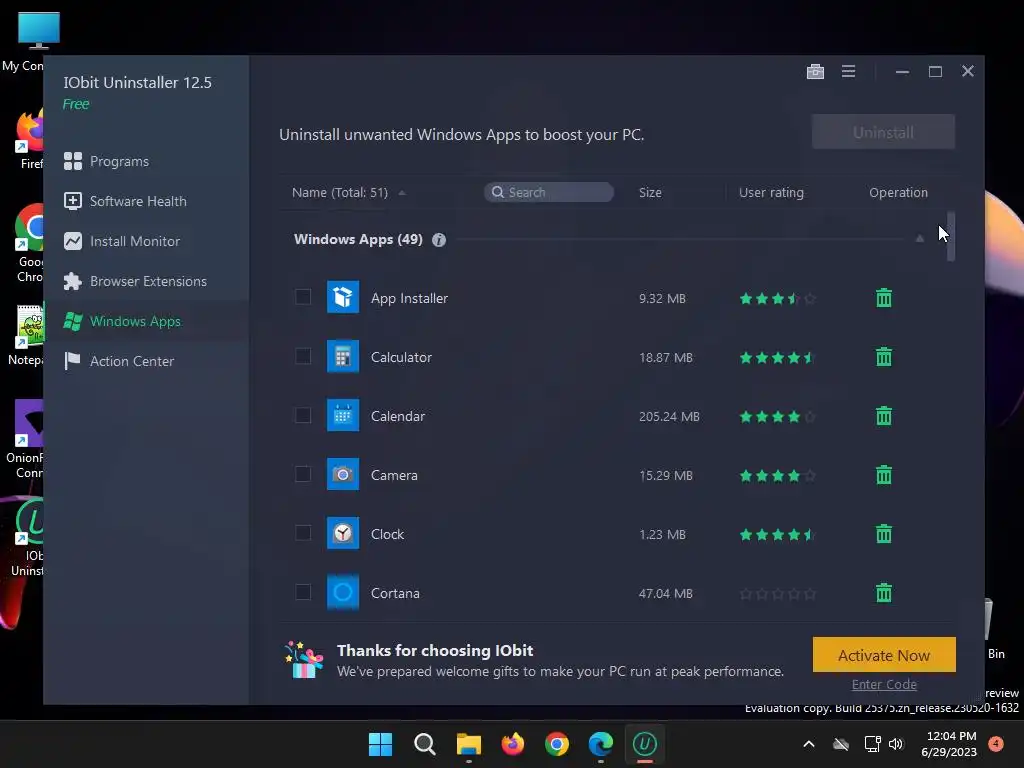
Task: Open the notification badge in taskbar corner
Action: coord(996,743)
